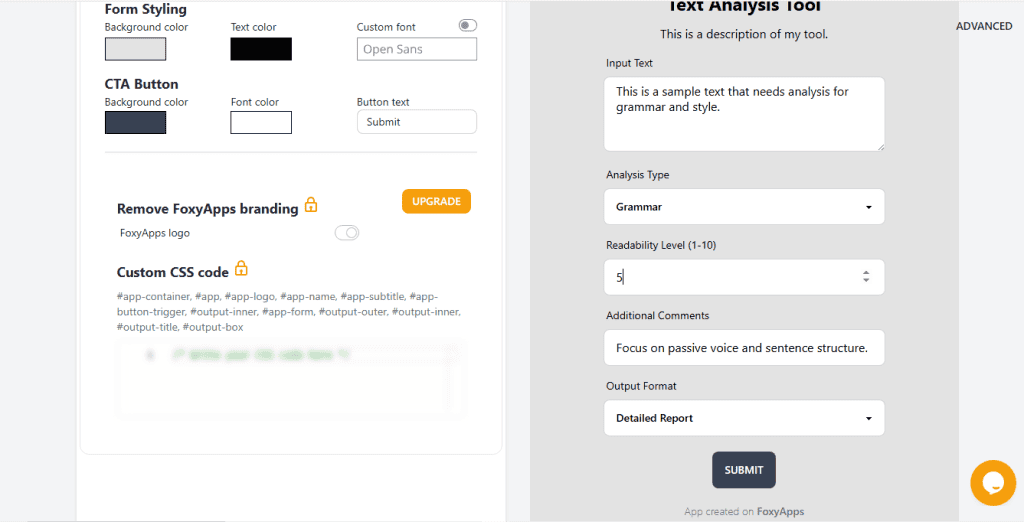Viewport: 1024px width, 522px height.
Task: Follow the FoxyApps link in the footer
Action: pos(780,512)
